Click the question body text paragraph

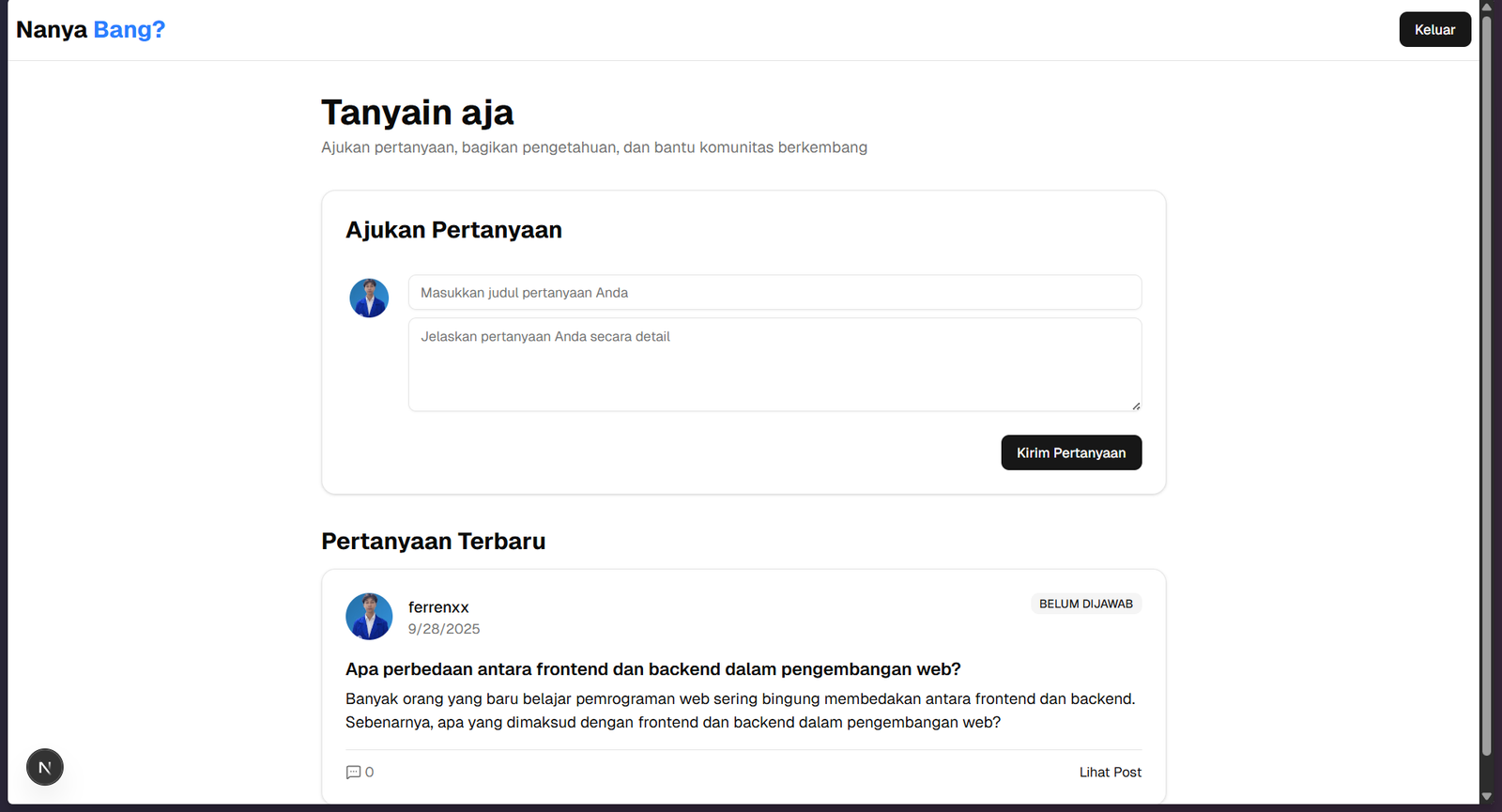point(741,711)
